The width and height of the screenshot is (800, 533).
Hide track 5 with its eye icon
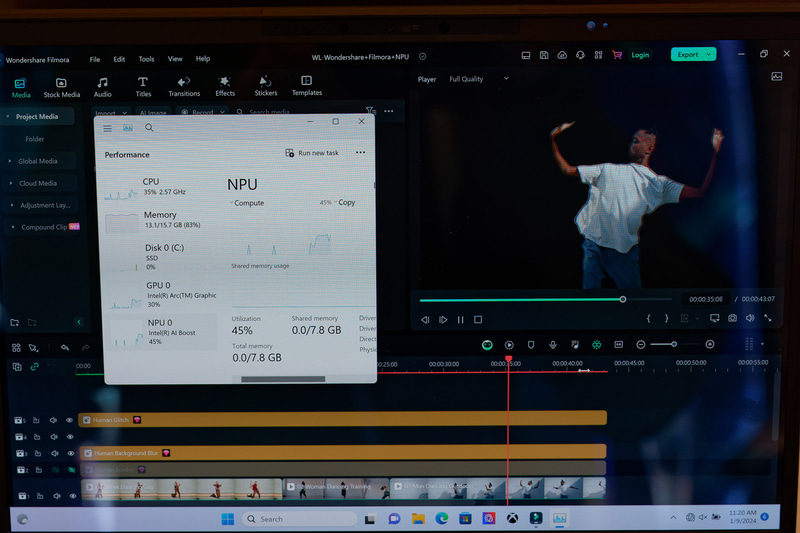(69, 420)
